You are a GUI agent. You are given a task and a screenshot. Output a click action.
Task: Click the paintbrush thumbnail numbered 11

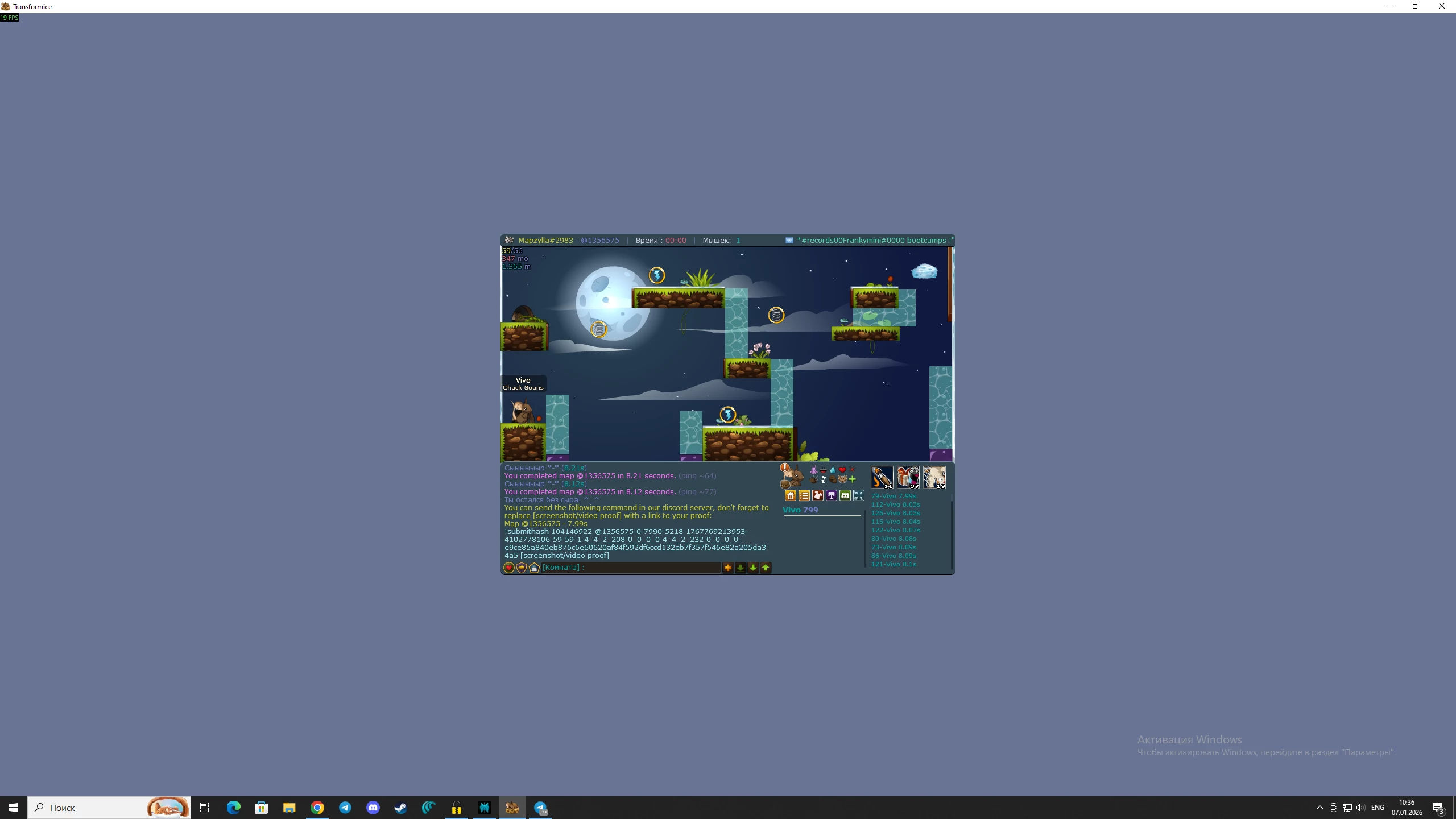click(x=882, y=477)
